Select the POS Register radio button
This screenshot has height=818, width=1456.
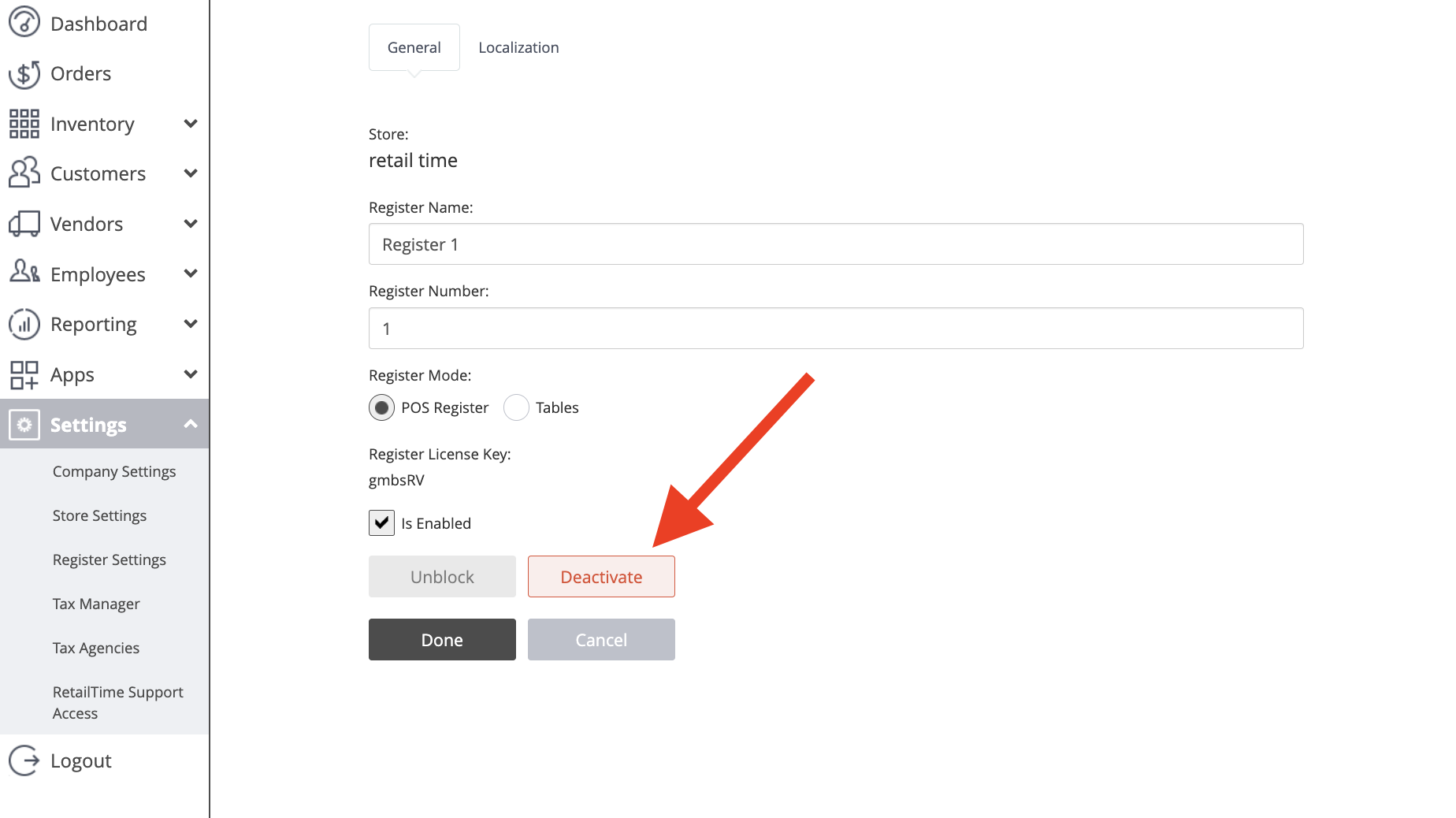click(382, 407)
